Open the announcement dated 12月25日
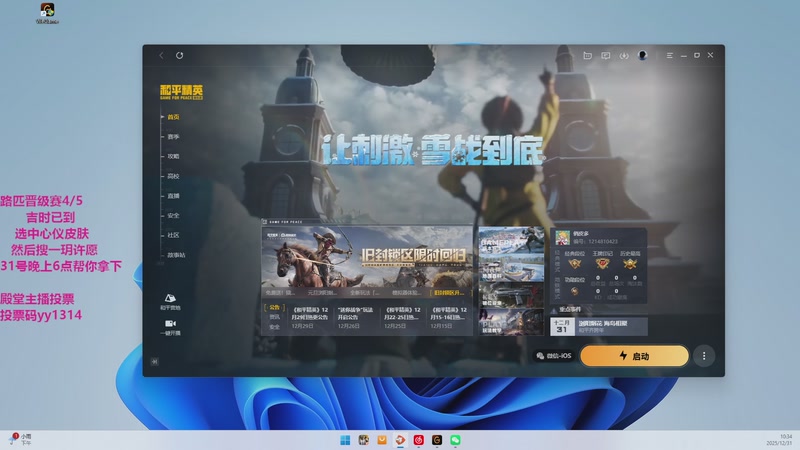Screen dimensions: 800x450 point(402,317)
